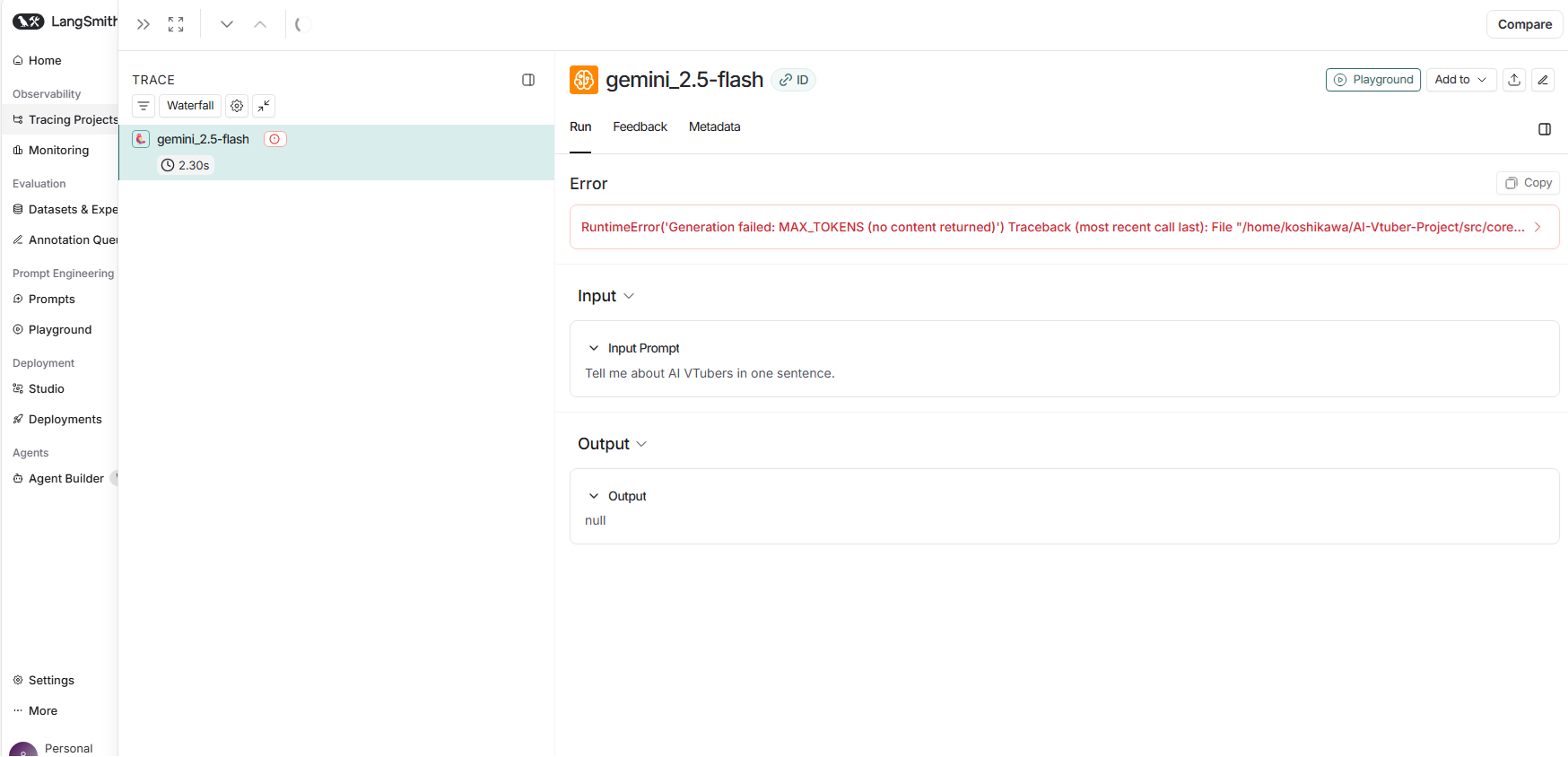This screenshot has width=1568, height=757.
Task: Collapse the Output null field
Action: click(x=594, y=496)
